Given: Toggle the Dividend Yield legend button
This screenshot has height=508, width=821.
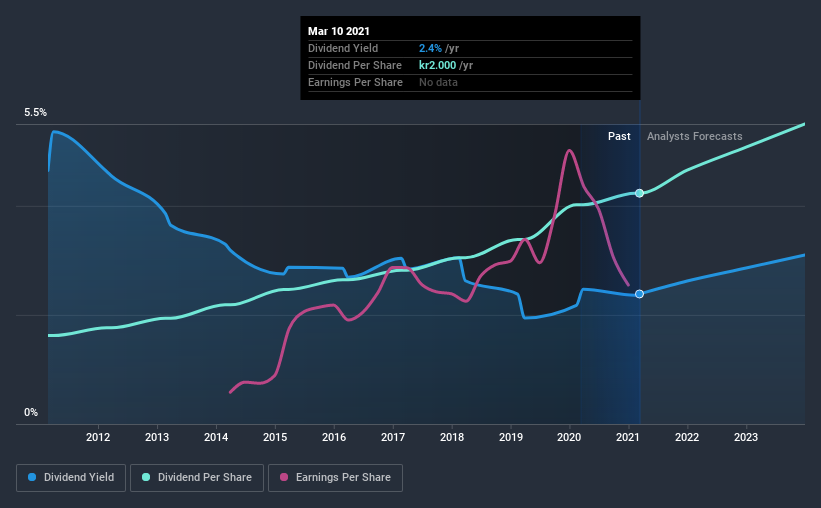Looking at the screenshot, I should [x=71, y=478].
